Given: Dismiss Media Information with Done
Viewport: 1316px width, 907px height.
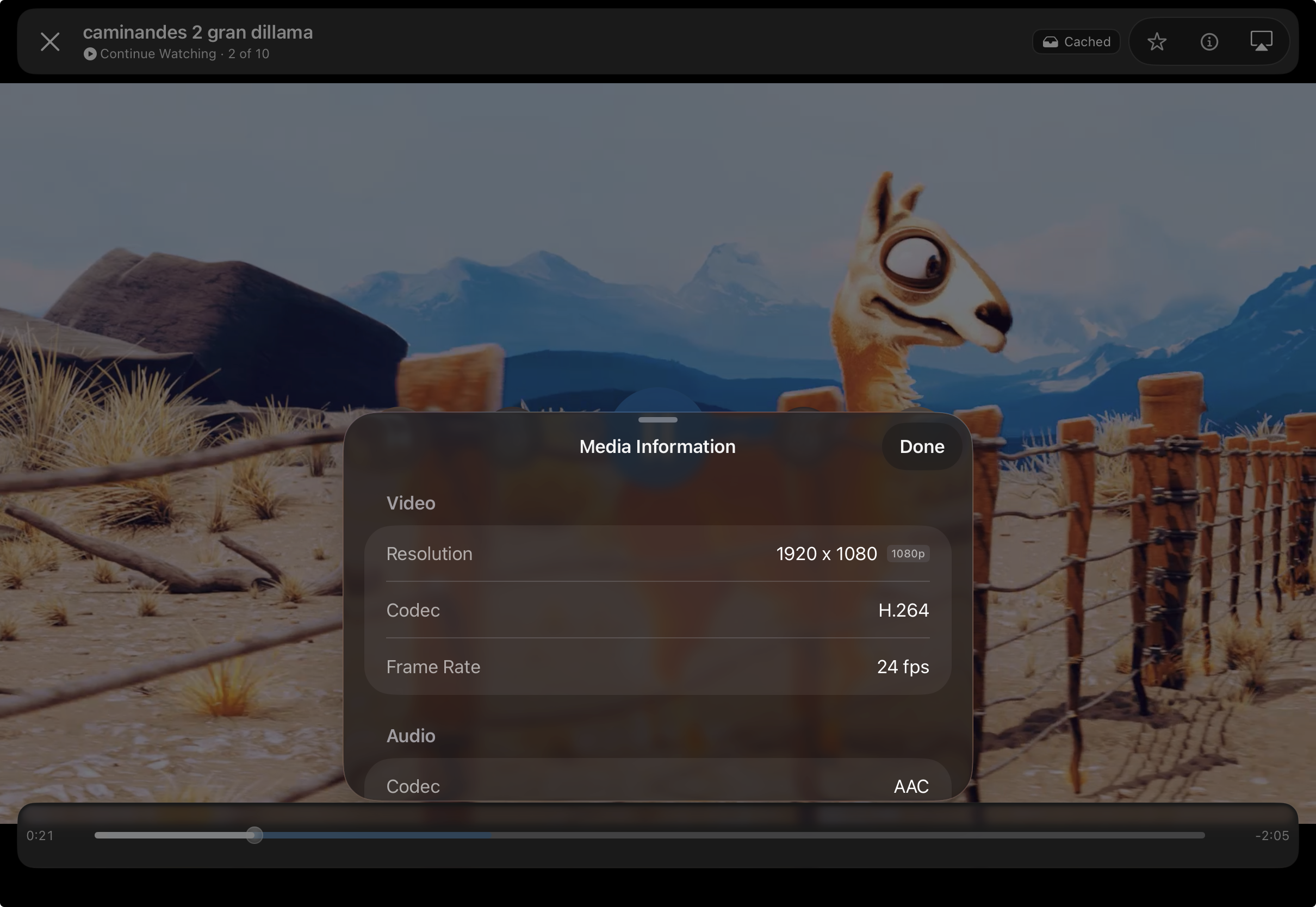Looking at the screenshot, I should click(x=922, y=446).
